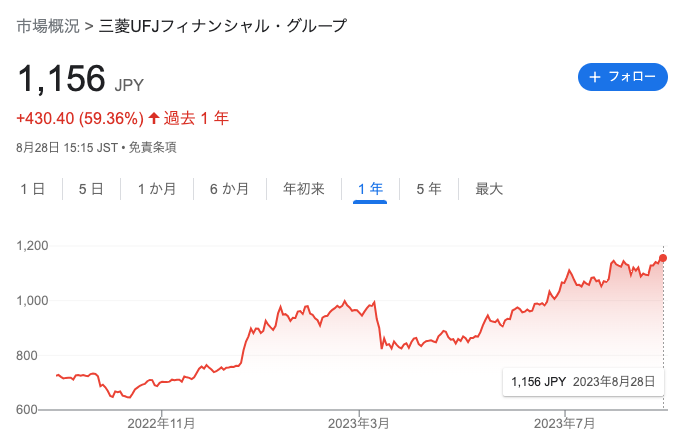Click the red up arrow icon
This screenshot has width=684, height=441.
point(154,118)
